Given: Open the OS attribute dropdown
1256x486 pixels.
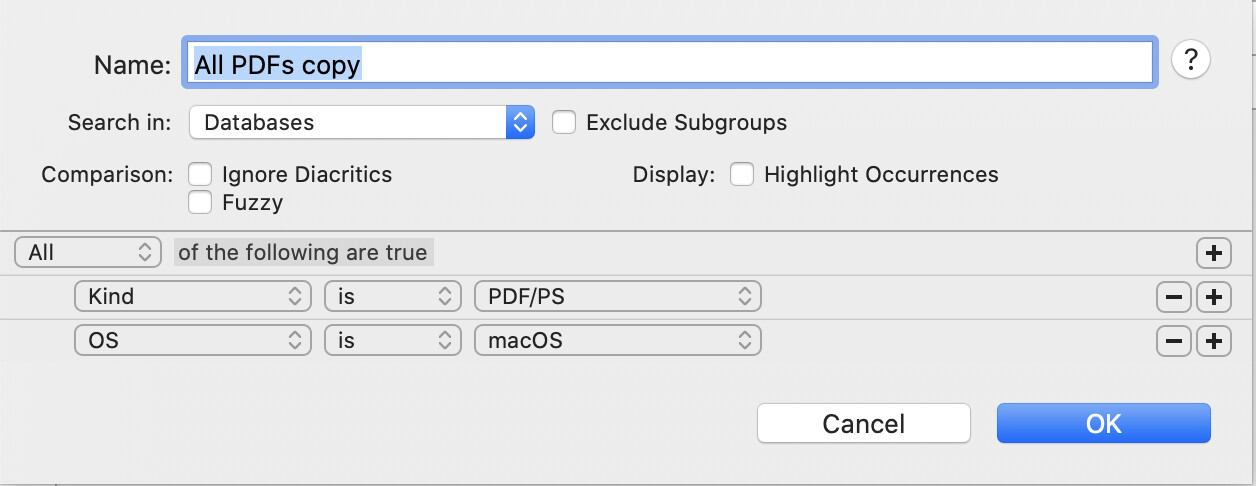Looking at the screenshot, I should point(193,341).
